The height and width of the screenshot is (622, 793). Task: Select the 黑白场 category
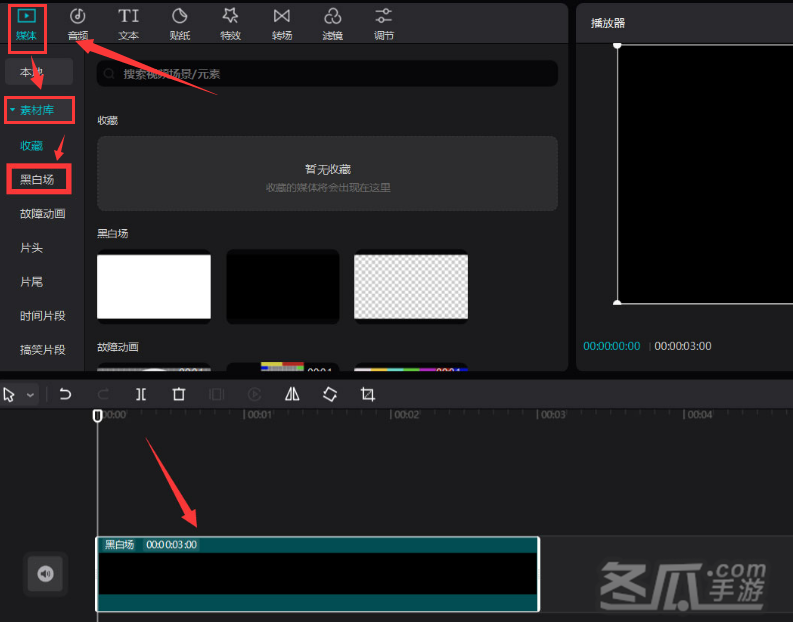[37, 180]
